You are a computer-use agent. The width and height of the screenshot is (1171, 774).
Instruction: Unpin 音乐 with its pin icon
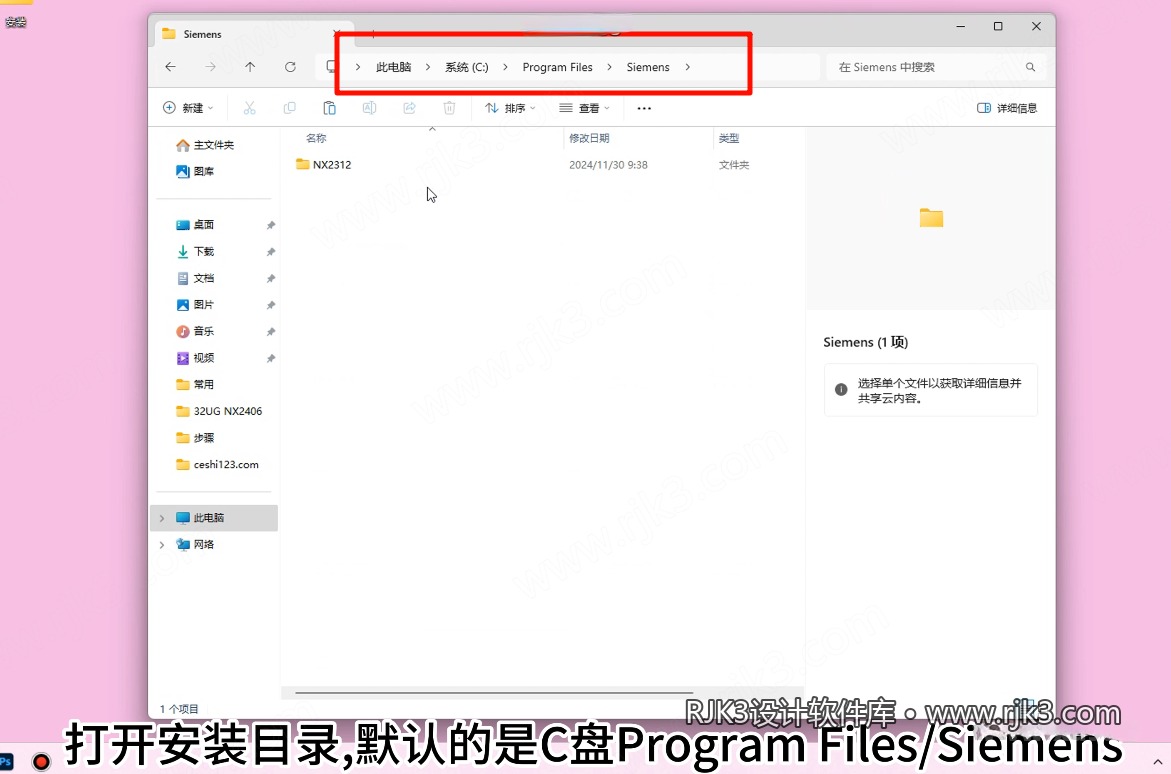(271, 331)
